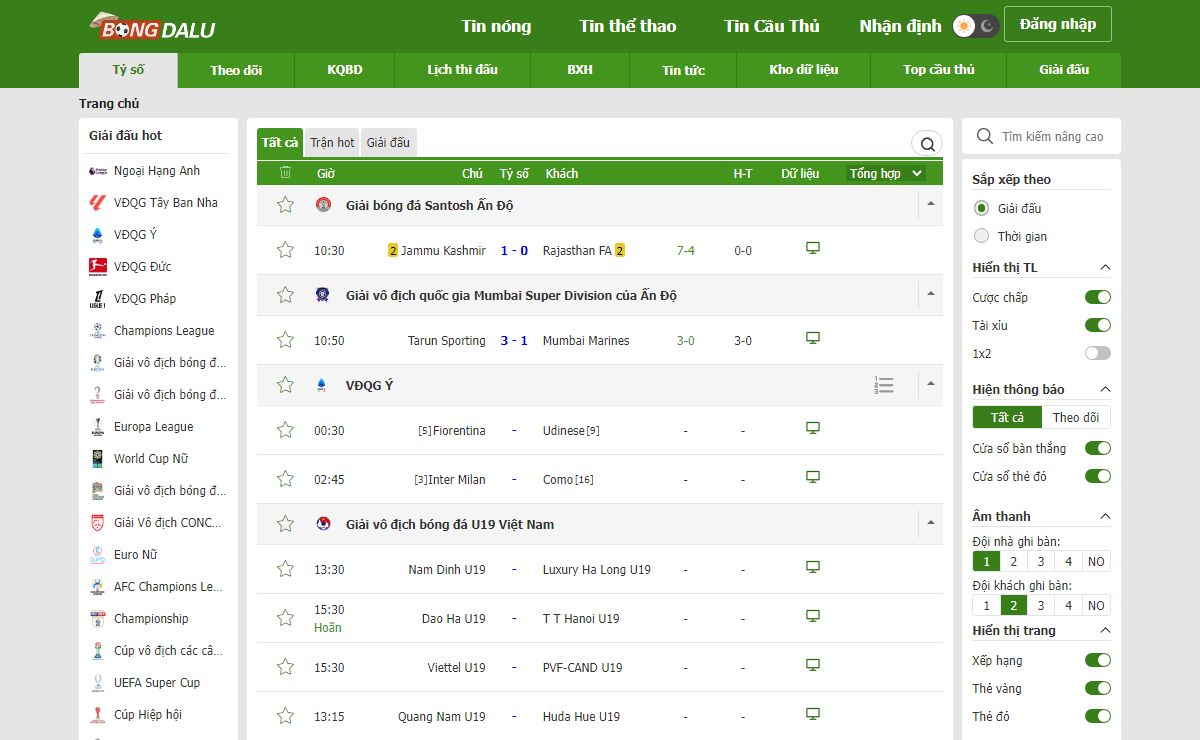Star the Quang Nam U19 match
The height and width of the screenshot is (740, 1200).
[285, 716]
